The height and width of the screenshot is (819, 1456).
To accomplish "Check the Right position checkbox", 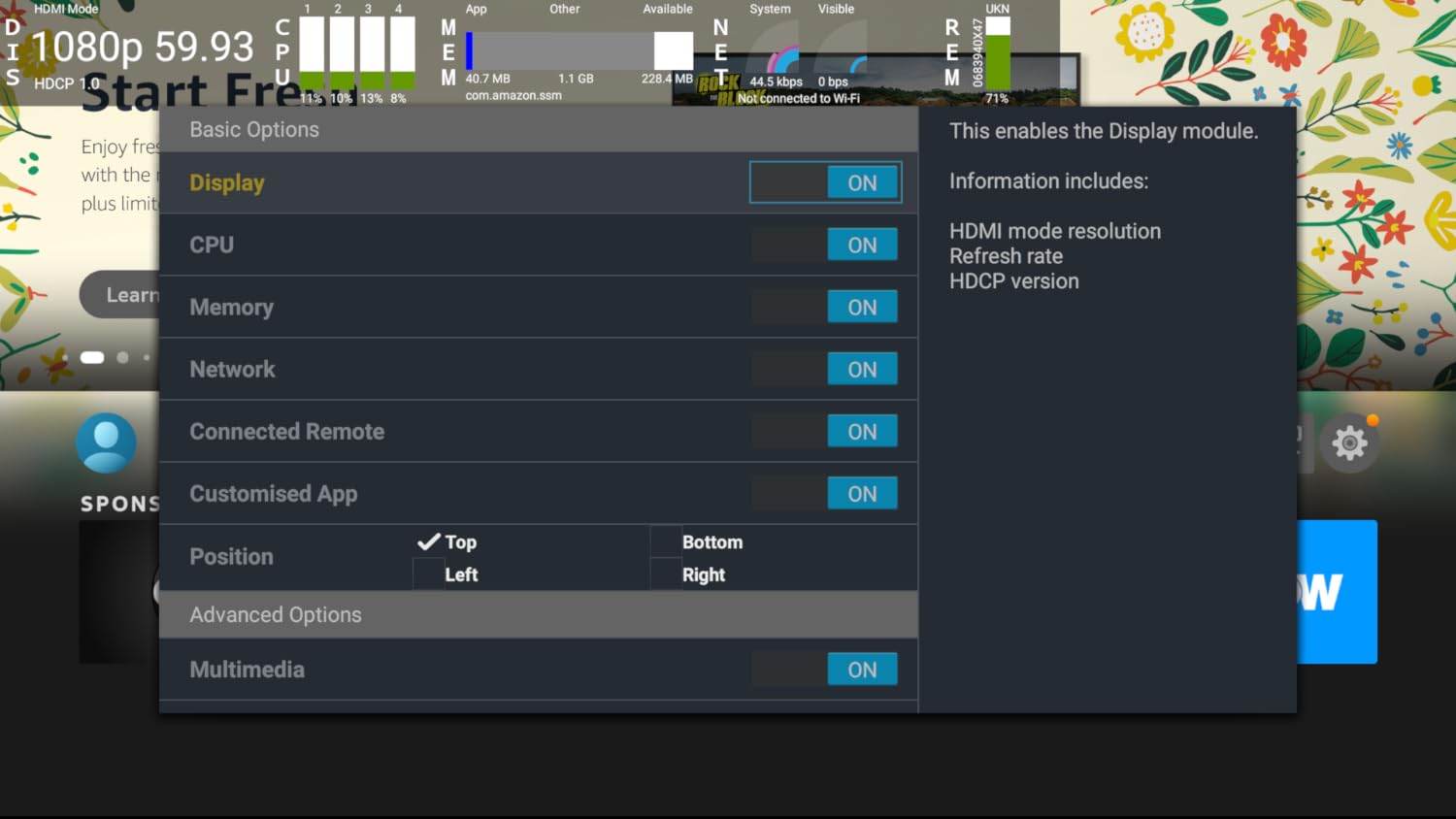I will 665,573.
